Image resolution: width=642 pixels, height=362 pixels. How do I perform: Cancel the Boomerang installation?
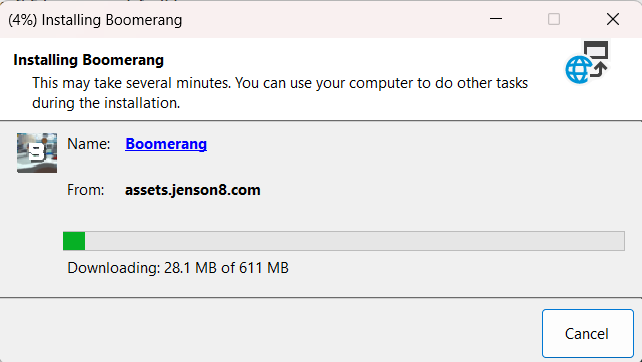pos(588,333)
